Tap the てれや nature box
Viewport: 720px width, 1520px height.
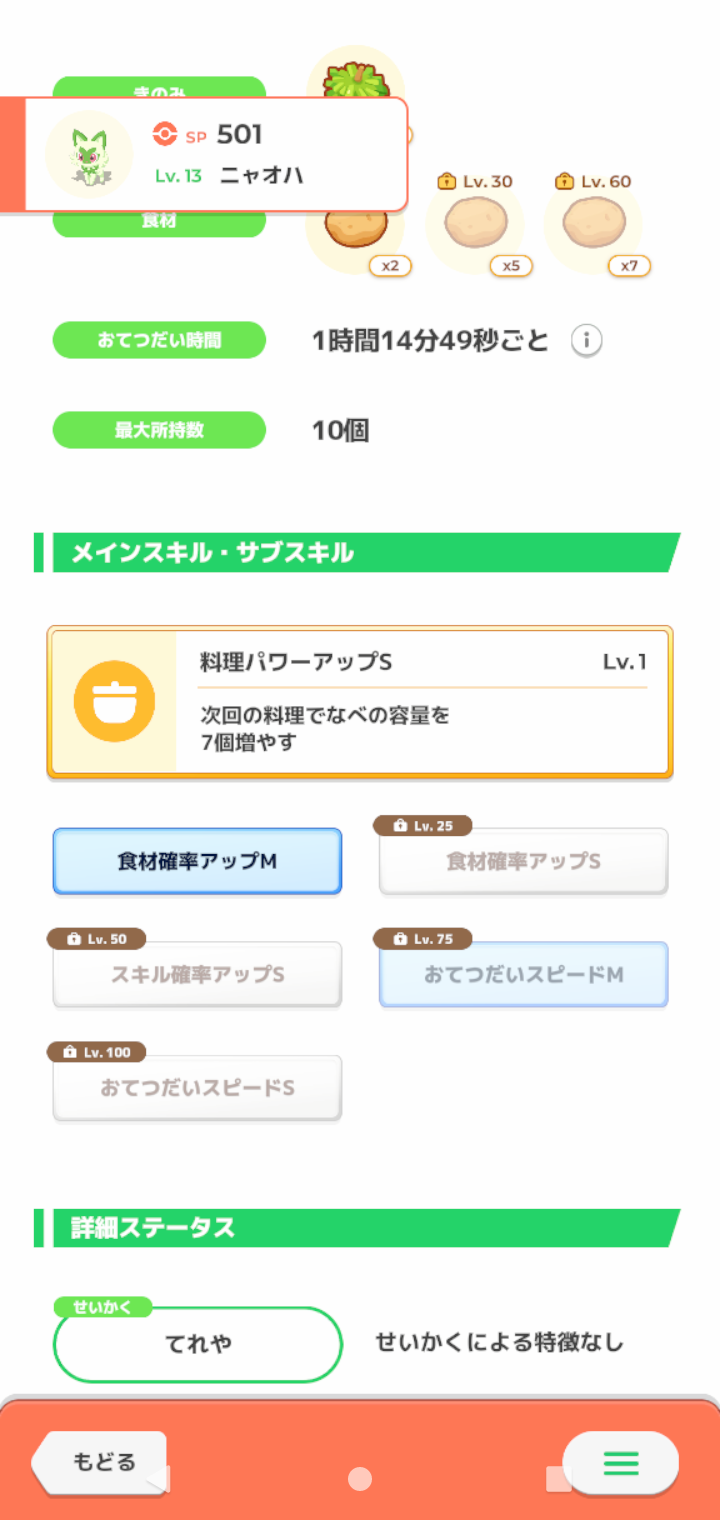pyautogui.click(x=197, y=1344)
